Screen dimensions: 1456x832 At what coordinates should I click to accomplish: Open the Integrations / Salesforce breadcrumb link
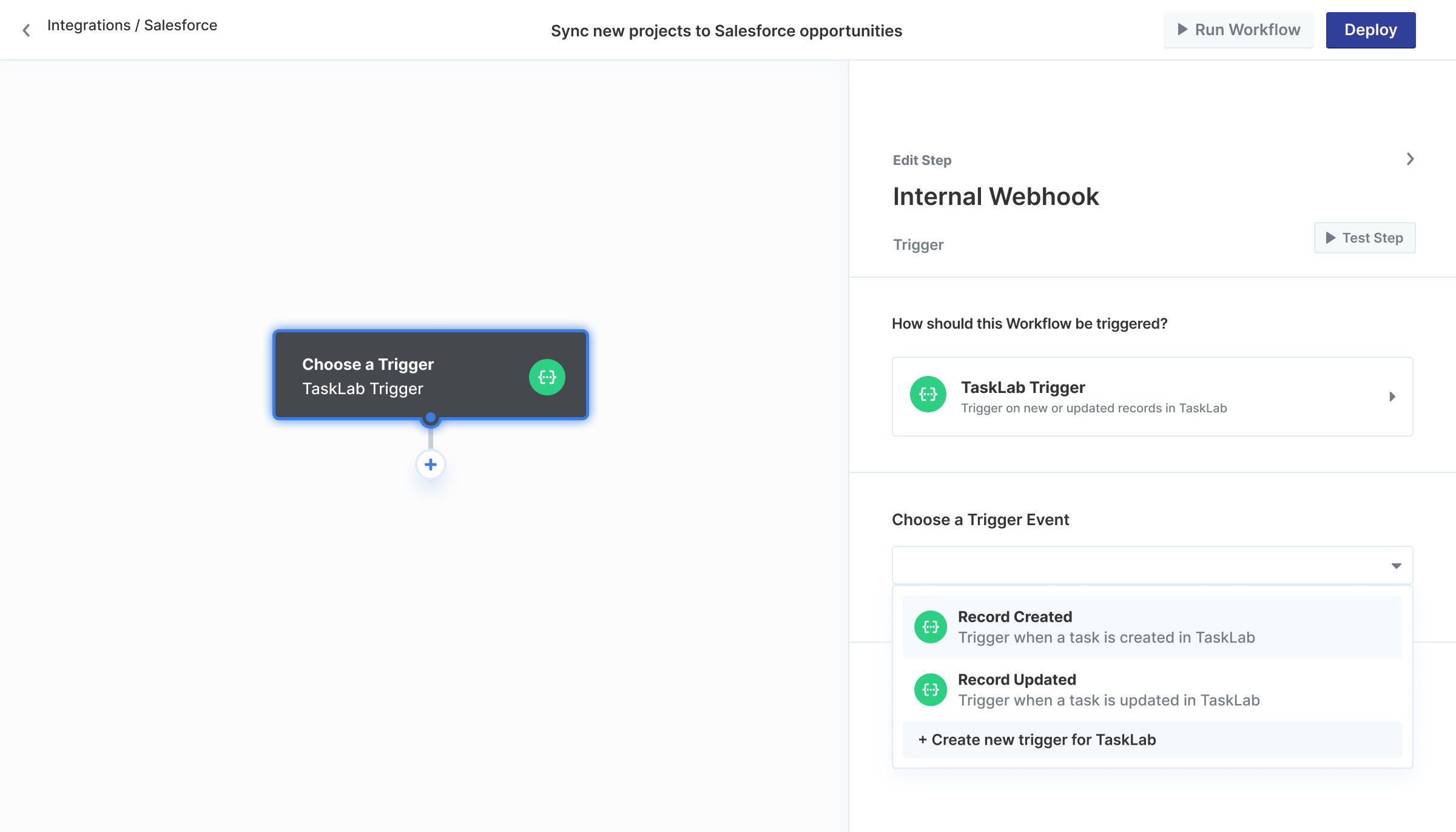tap(132, 25)
